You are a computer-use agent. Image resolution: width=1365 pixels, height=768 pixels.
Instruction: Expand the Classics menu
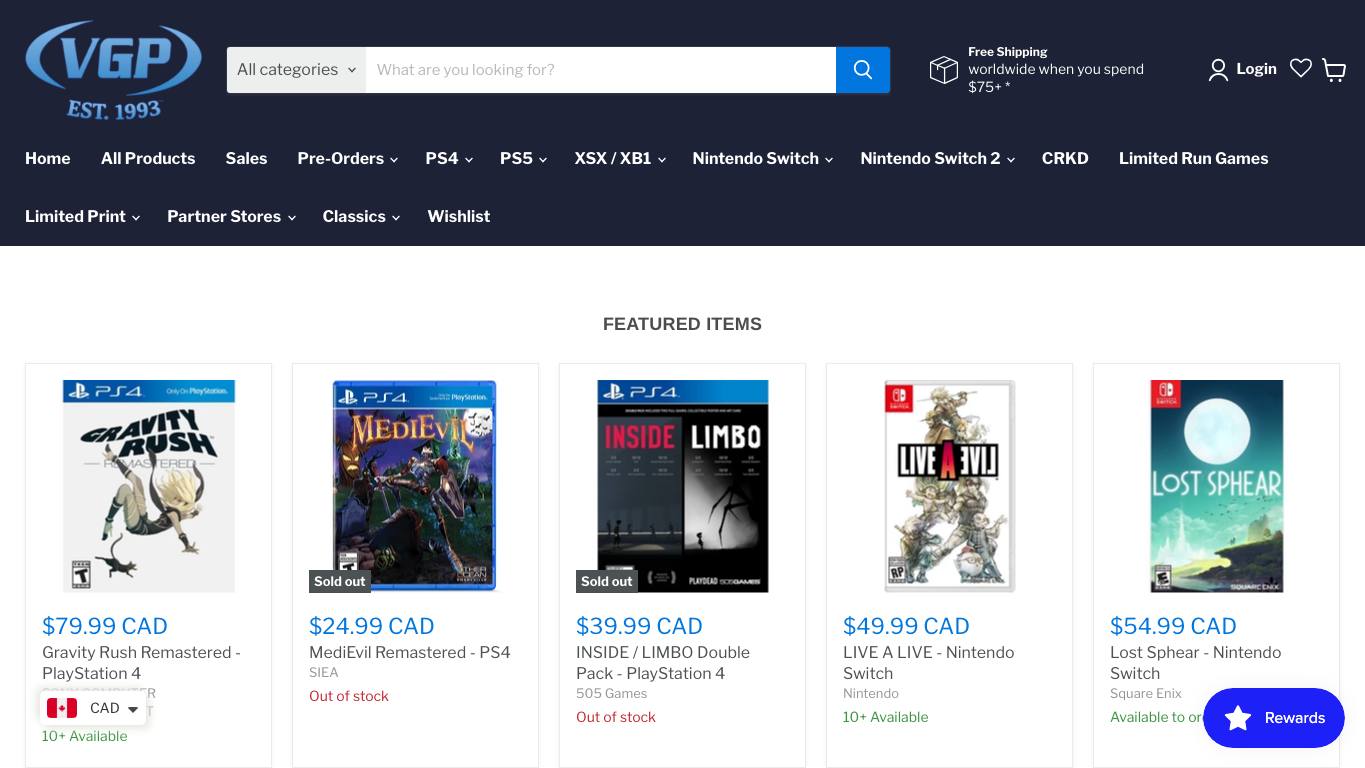361,217
